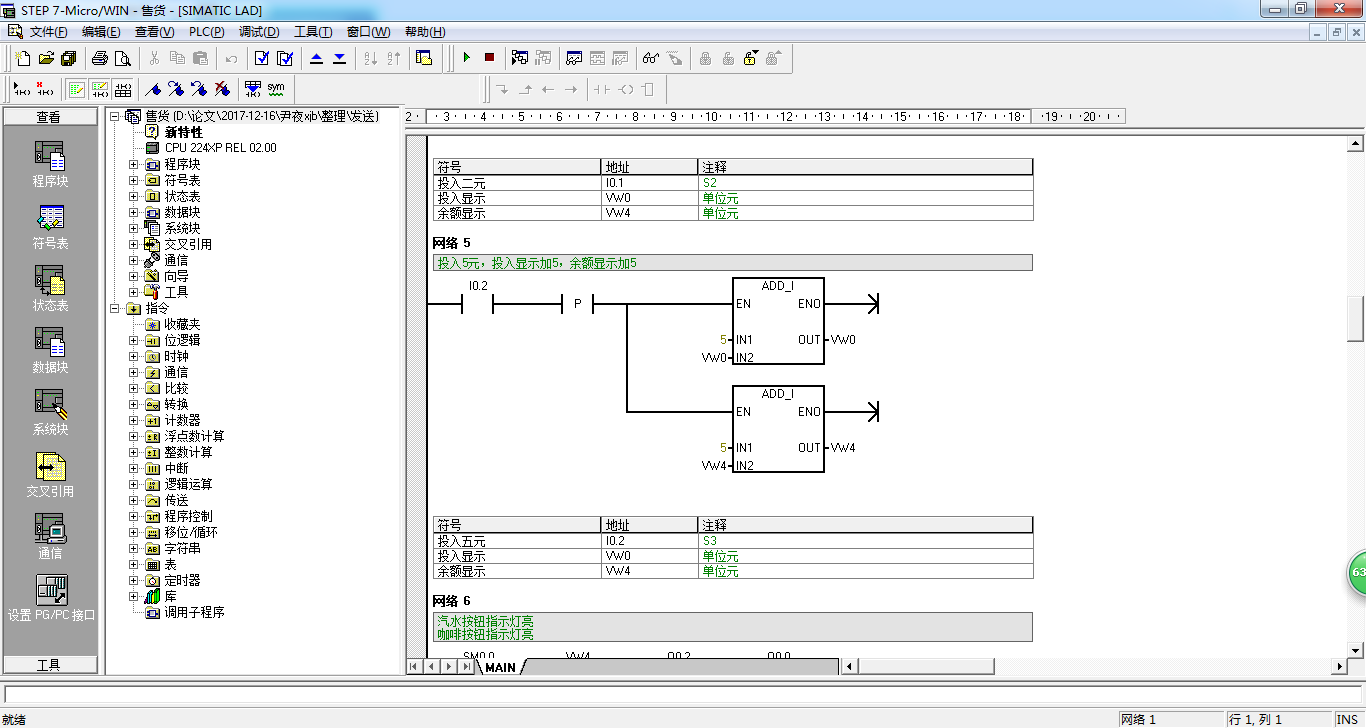Click the 'sym' create undefined symbols icon
The height and width of the screenshot is (728, 1366).
[x=276, y=89]
